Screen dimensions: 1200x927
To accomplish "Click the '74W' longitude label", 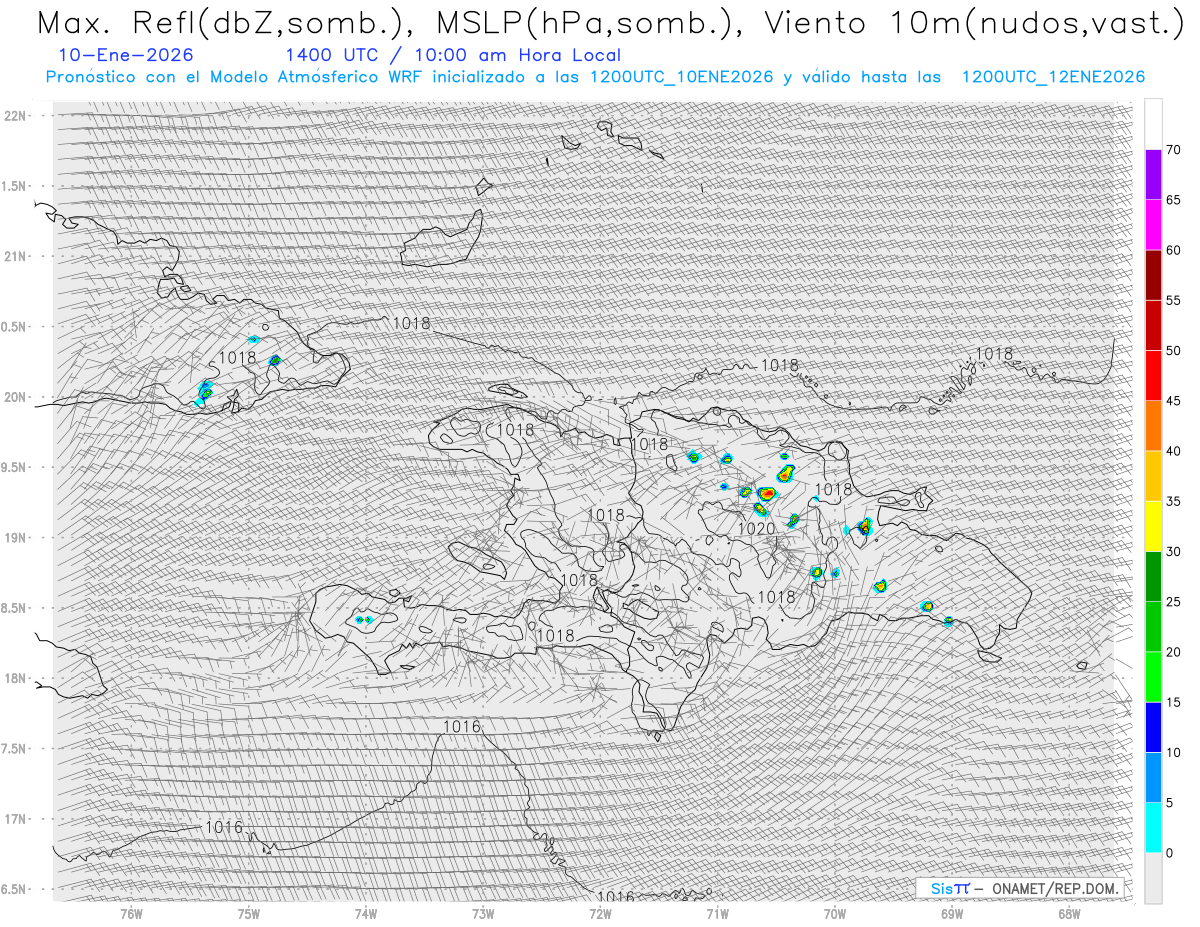I will tap(366, 913).
